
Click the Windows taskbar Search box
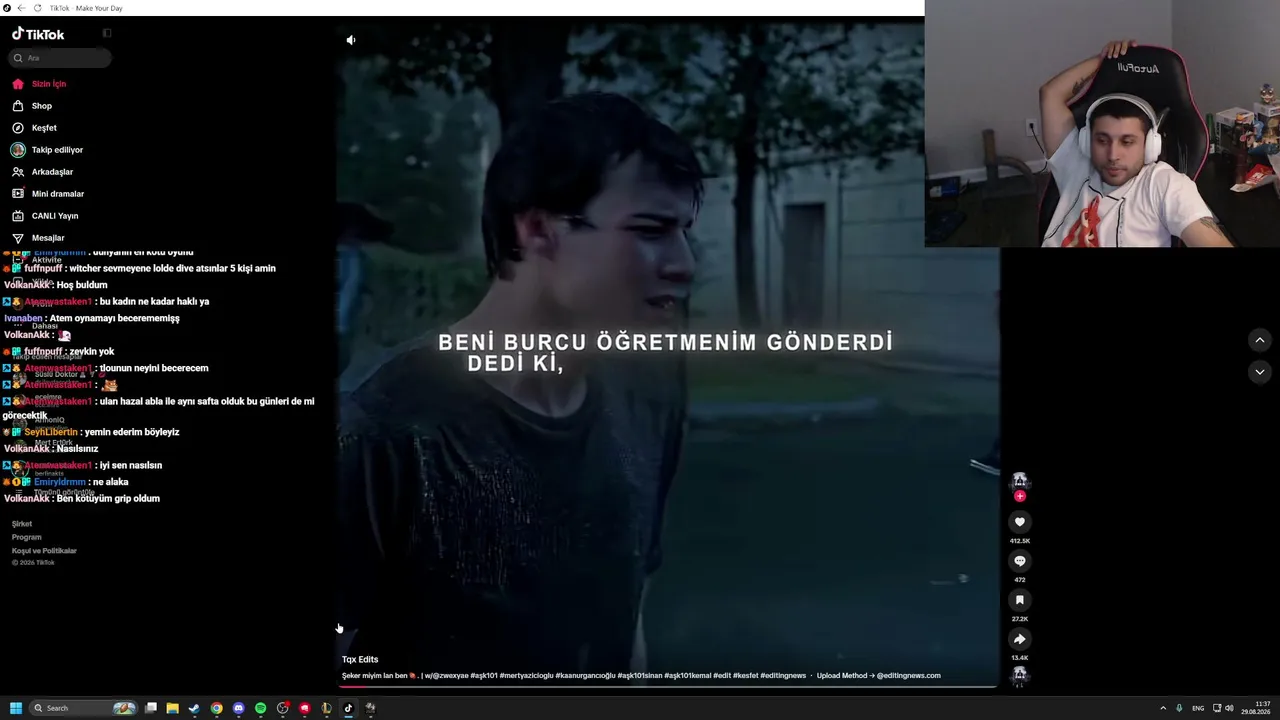pos(83,708)
